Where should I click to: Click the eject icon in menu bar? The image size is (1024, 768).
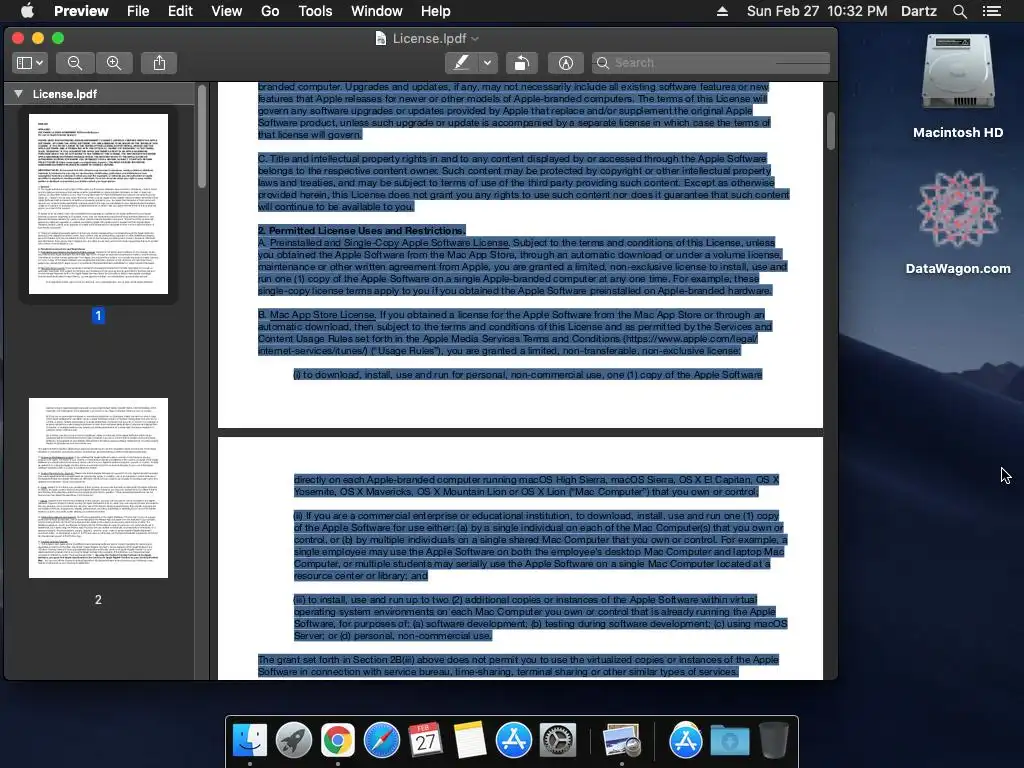pyautogui.click(x=722, y=11)
